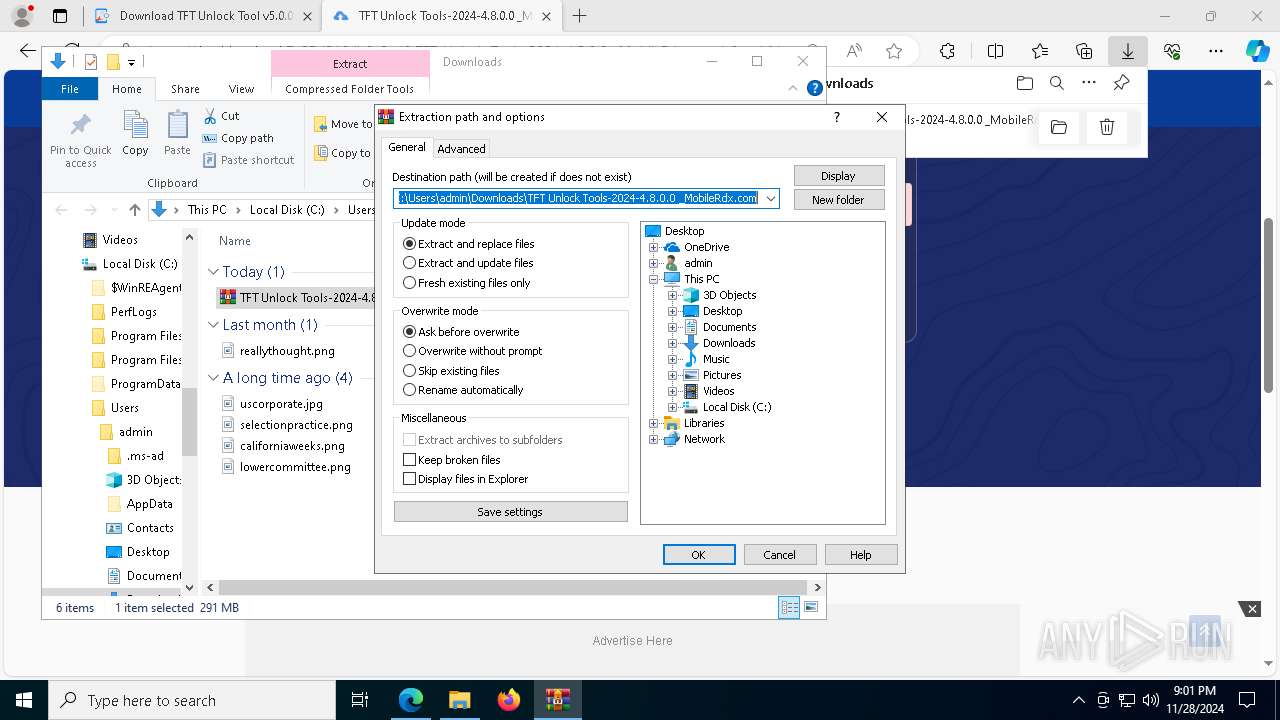Open Copilot icon in Edge
This screenshot has width=1280, height=720.
coord(1257,51)
